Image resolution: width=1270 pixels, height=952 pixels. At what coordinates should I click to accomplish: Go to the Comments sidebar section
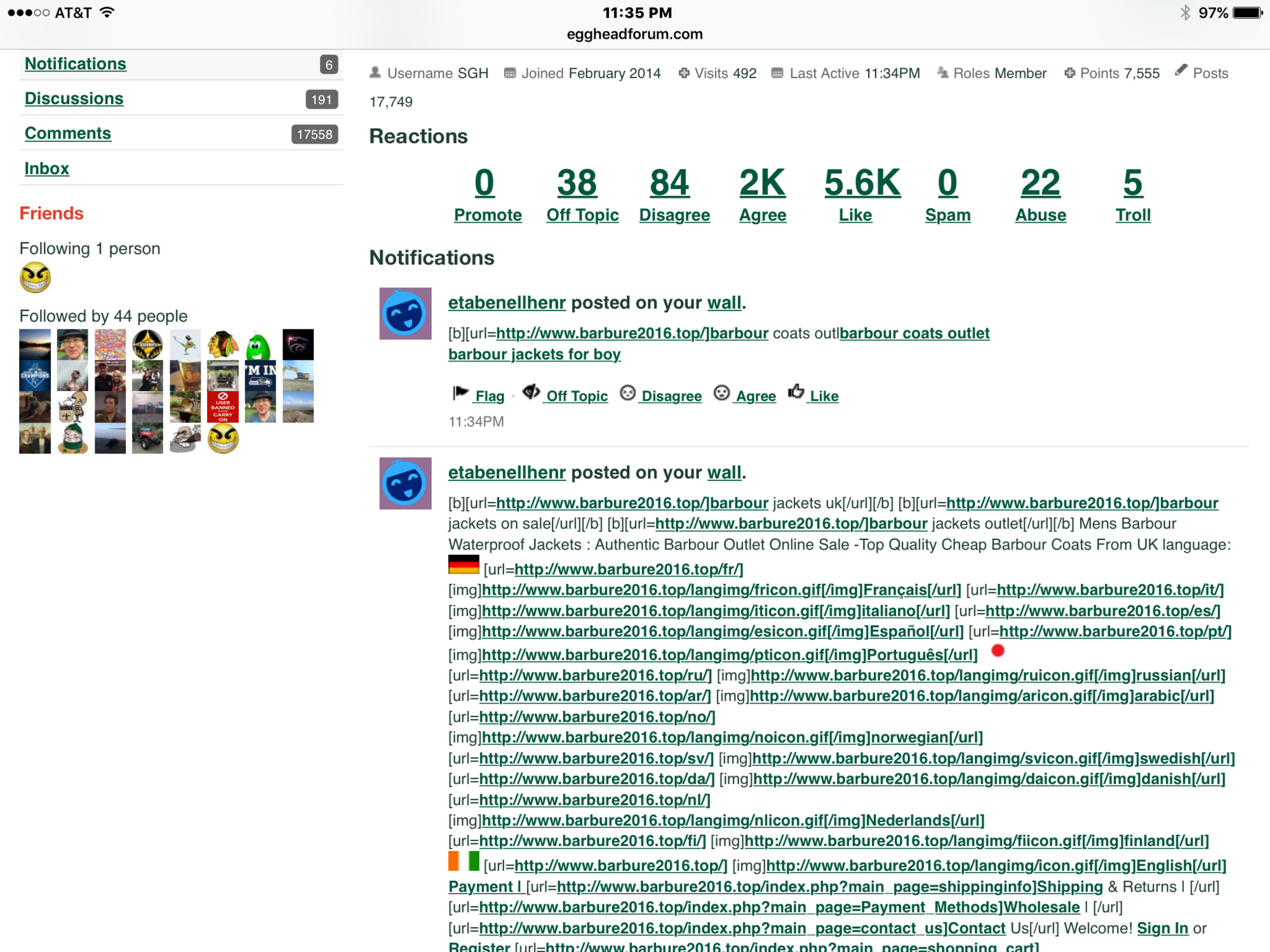[x=68, y=133]
